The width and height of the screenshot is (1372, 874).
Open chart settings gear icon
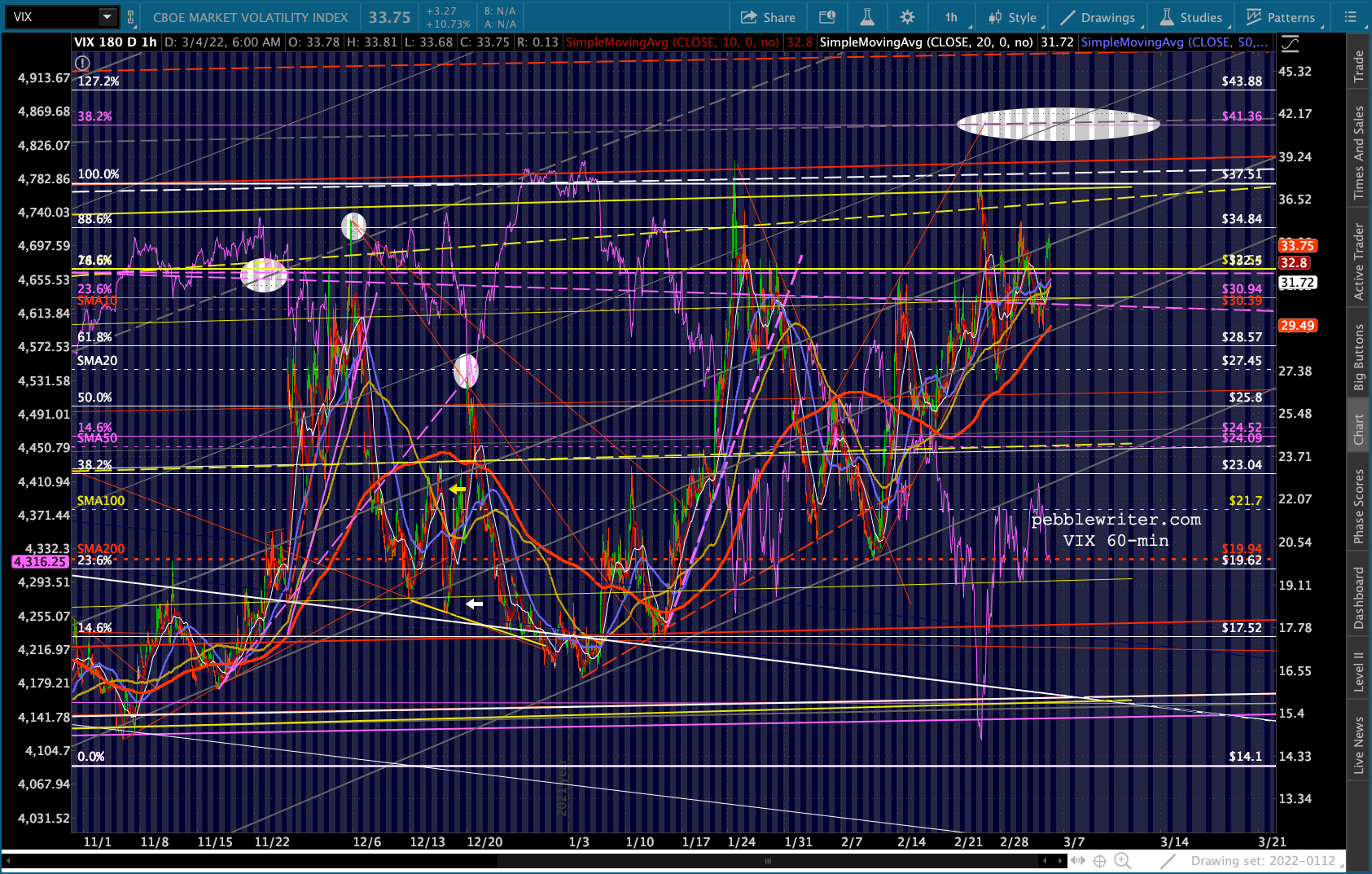[x=907, y=17]
